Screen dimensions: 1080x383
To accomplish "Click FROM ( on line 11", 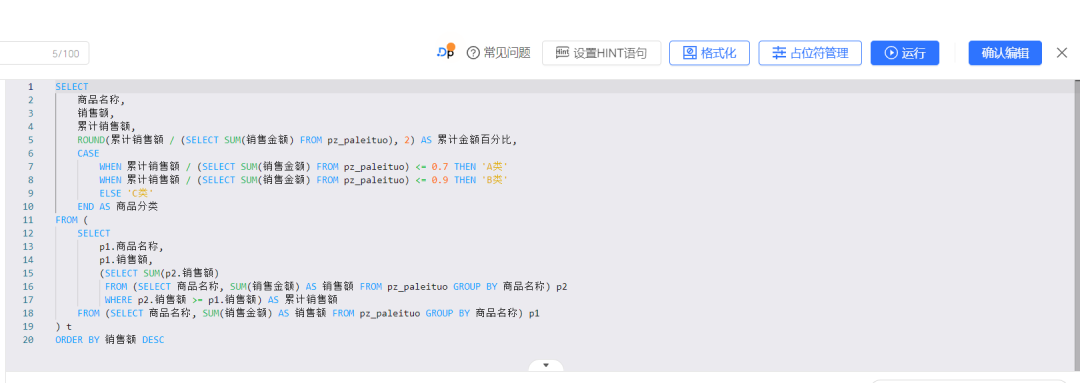I will 72,220.
